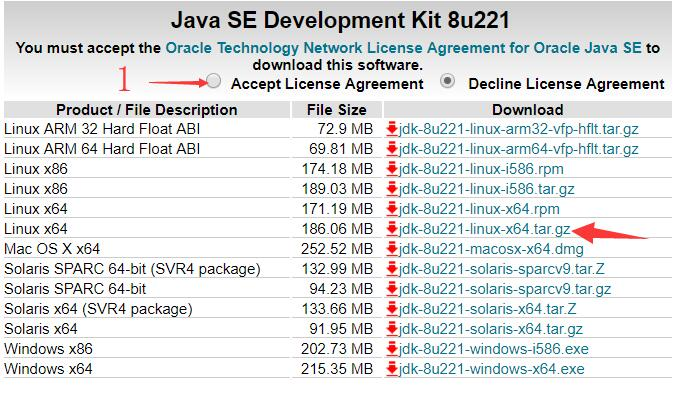This screenshot has width=674, height=399.
Task: Download jdk-8u221-windows-i586.exe link
Action: tap(493, 349)
